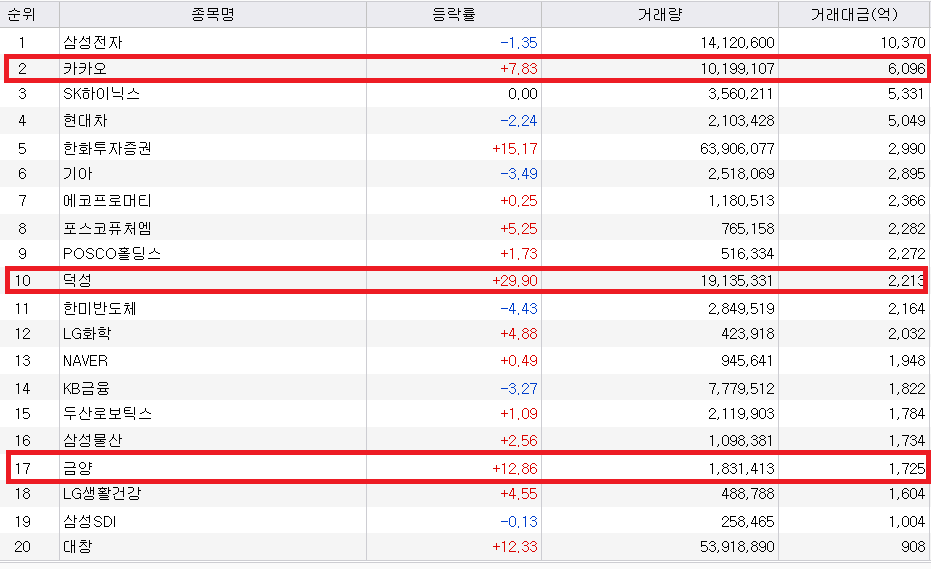Select stock name 카카오

(x=85, y=68)
